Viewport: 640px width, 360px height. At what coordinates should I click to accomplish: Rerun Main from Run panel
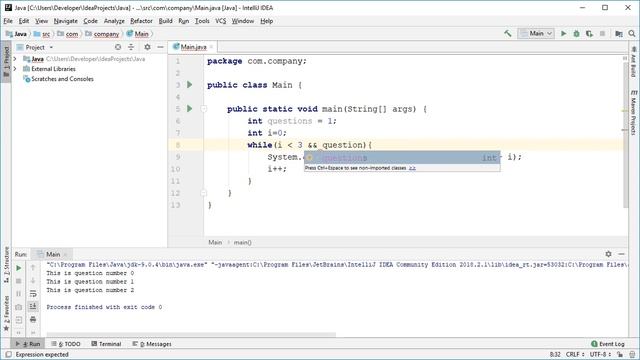[x=18, y=268]
